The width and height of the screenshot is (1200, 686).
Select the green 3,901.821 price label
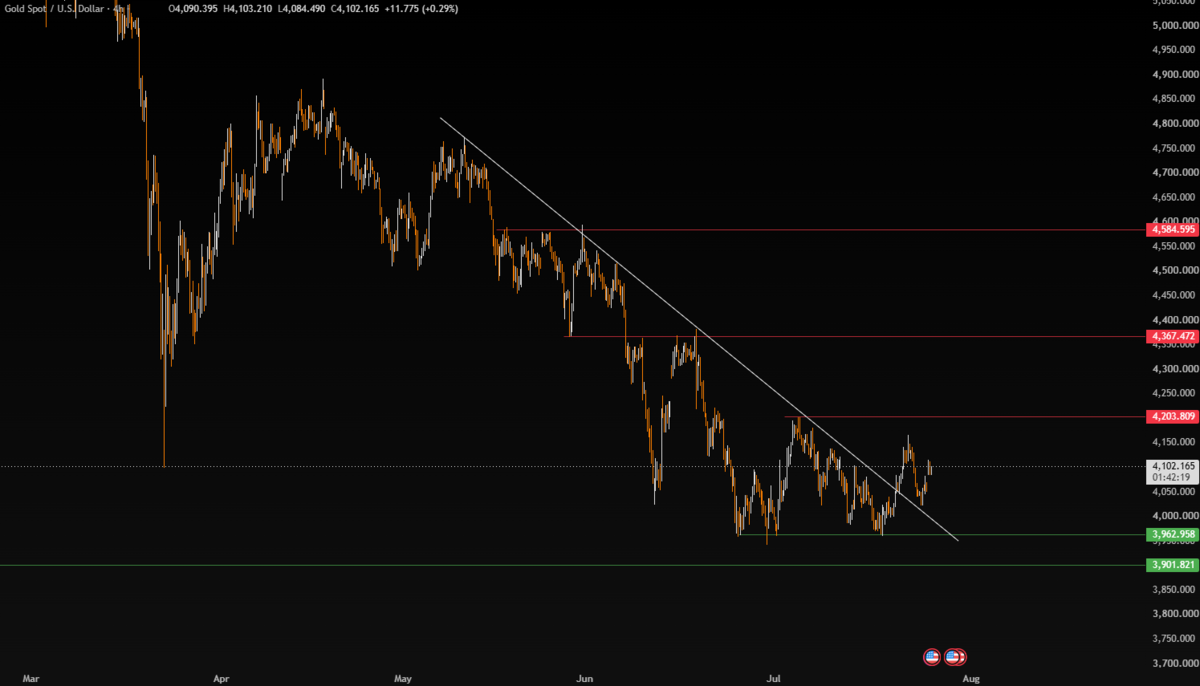1172,565
